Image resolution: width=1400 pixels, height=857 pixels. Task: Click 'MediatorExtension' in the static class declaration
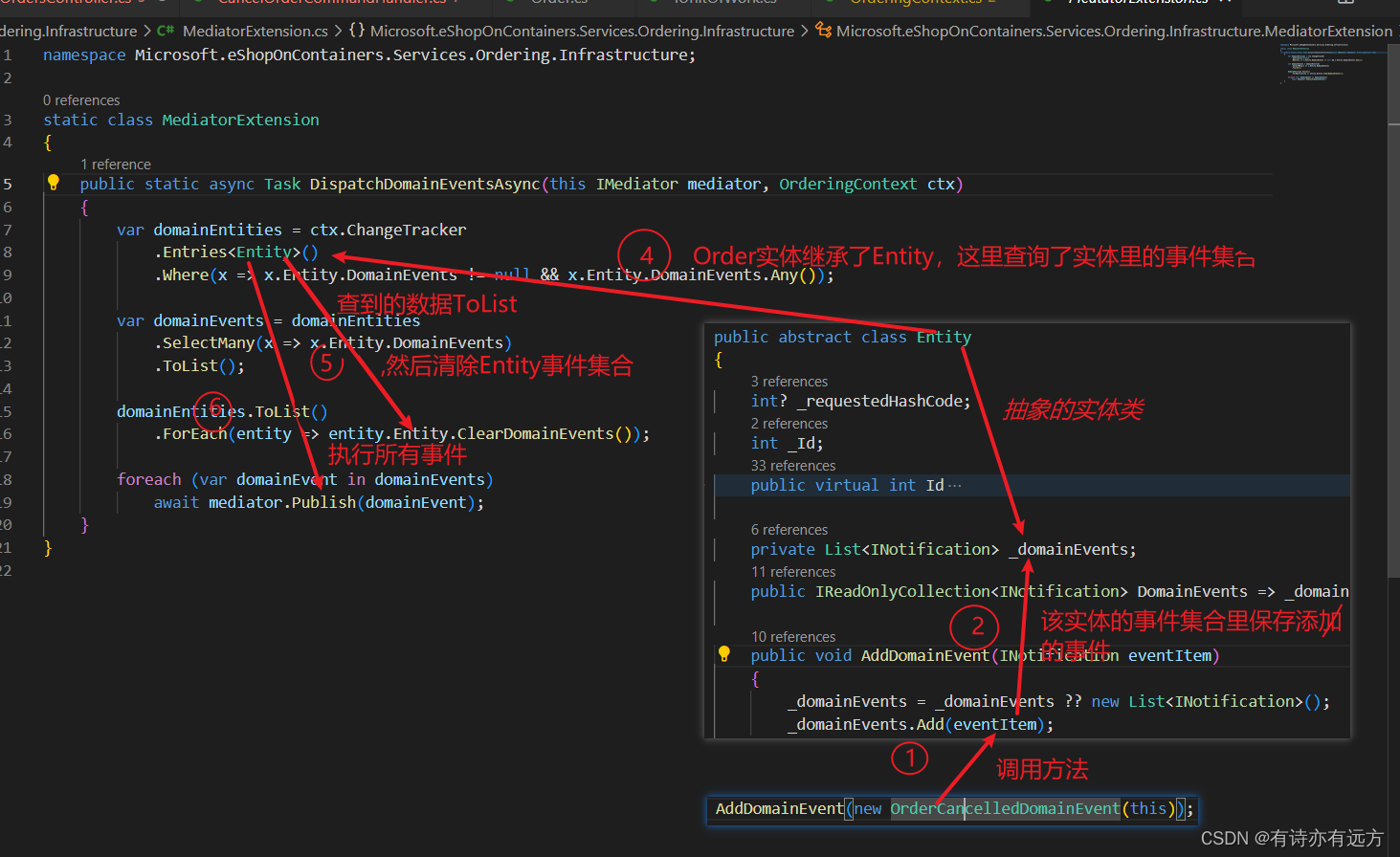(x=241, y=120)
